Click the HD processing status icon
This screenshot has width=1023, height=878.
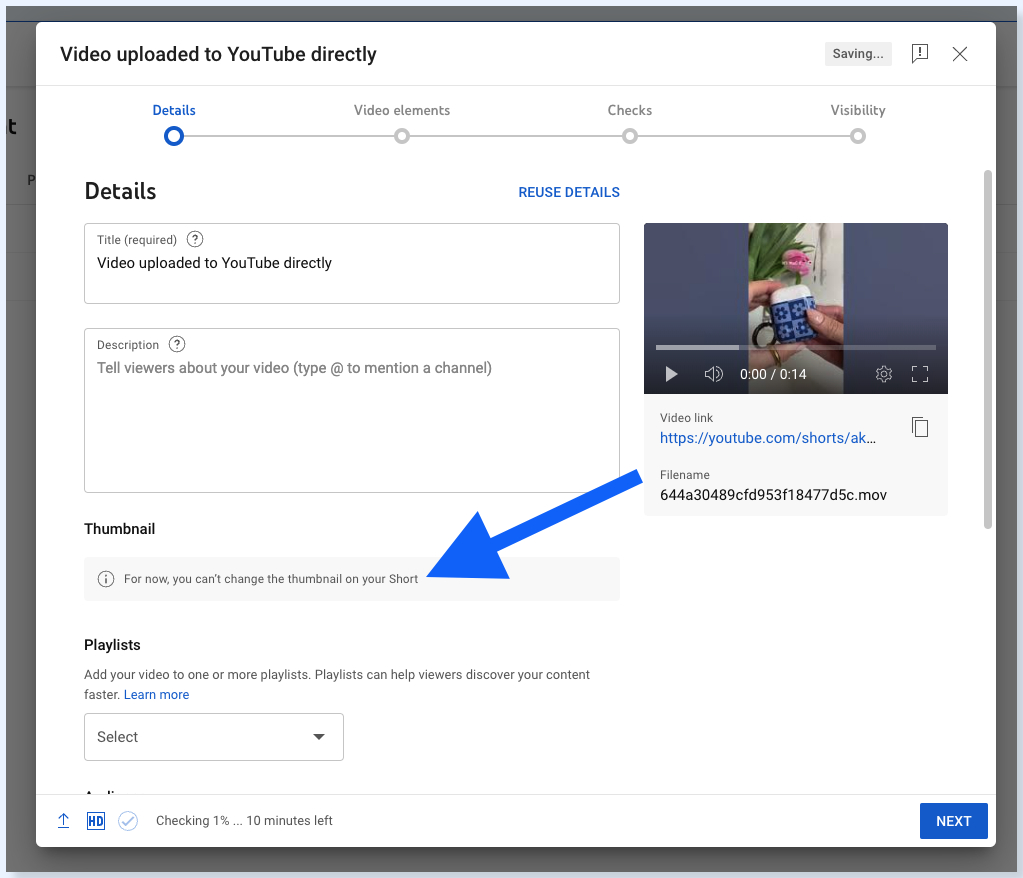coord(96,821)
